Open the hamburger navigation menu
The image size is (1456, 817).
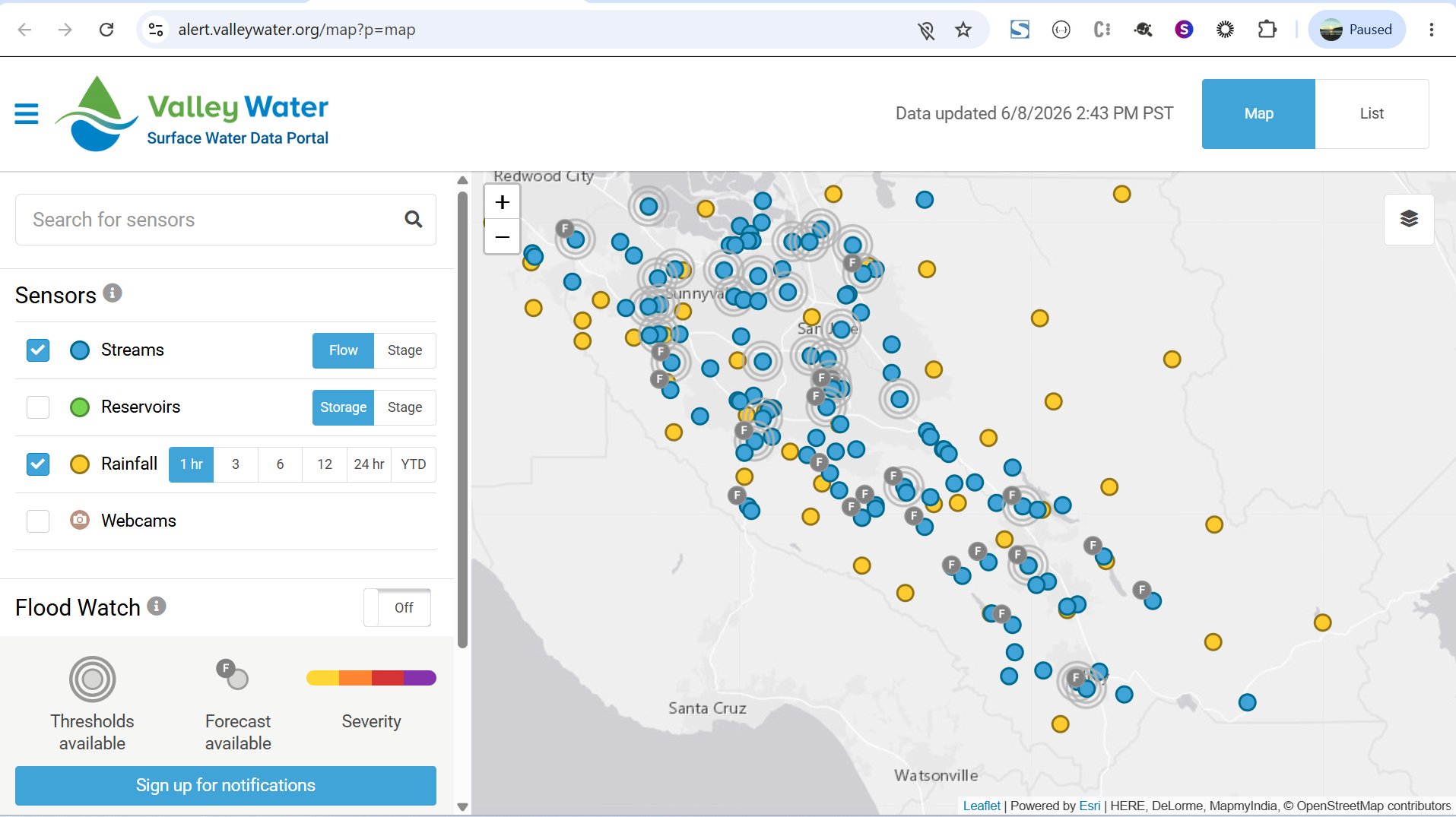click(x=27, y=113)
